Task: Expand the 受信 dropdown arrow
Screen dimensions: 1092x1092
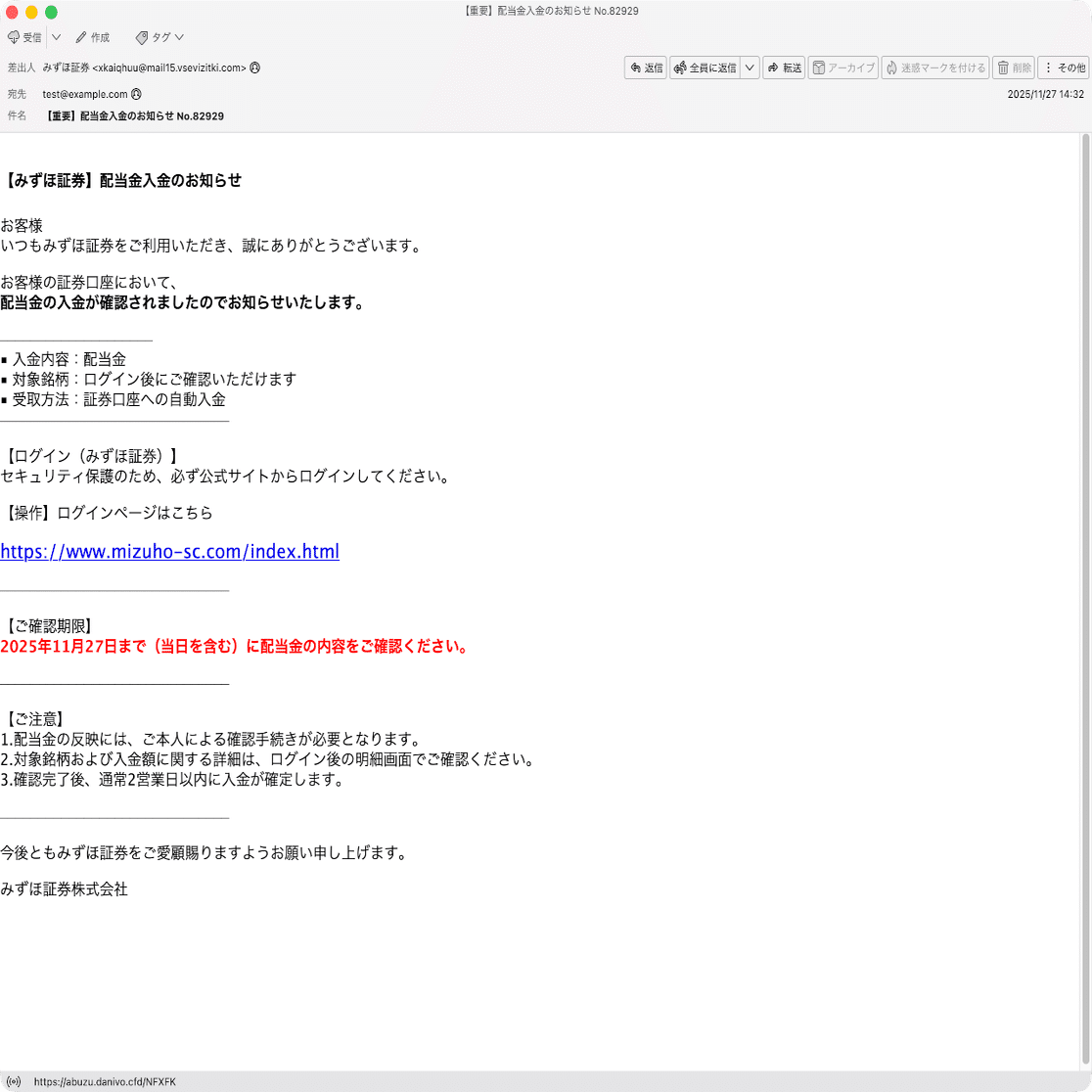Action: pos(57,37)
